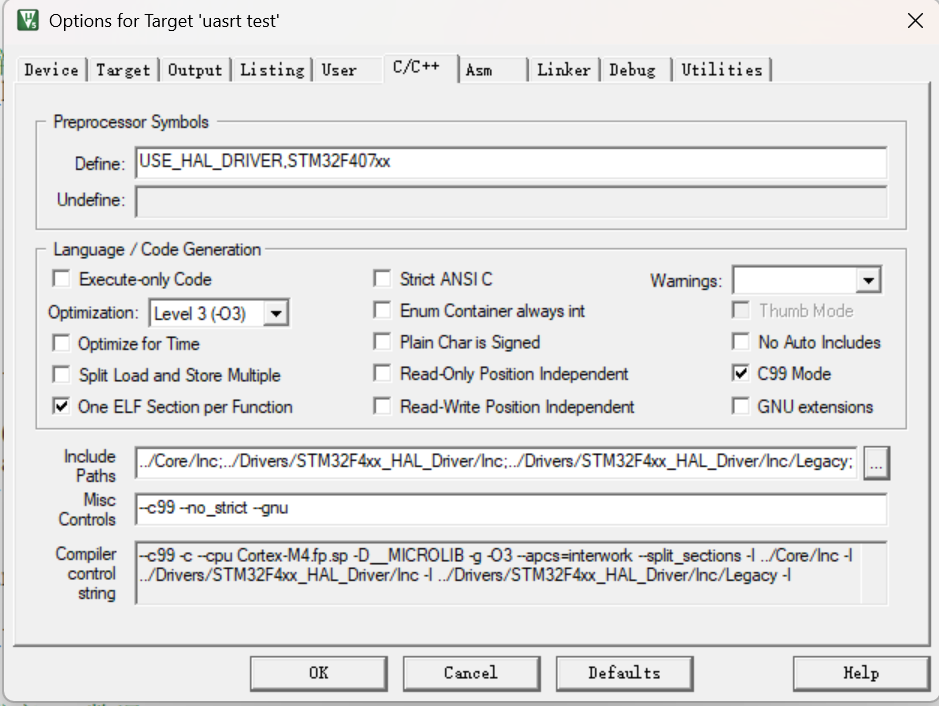Select the Listing tab

point(272,70)
